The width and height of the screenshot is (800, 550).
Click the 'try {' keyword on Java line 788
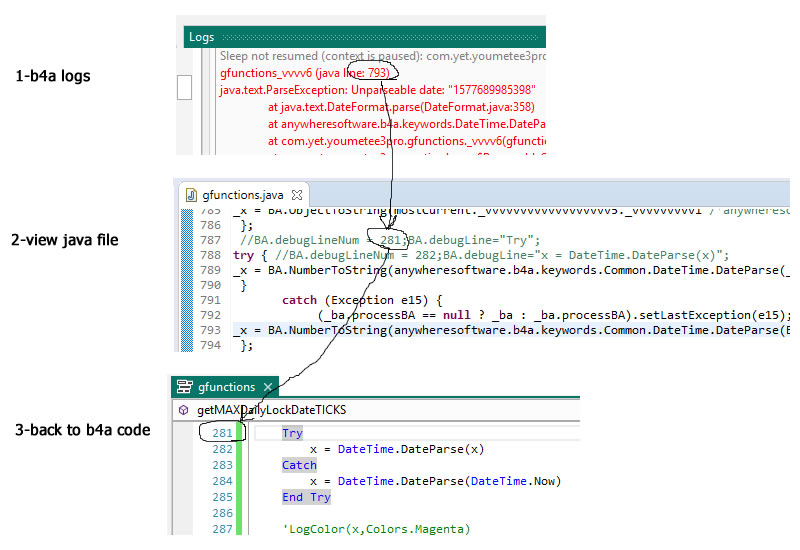(x=250, y=255)
